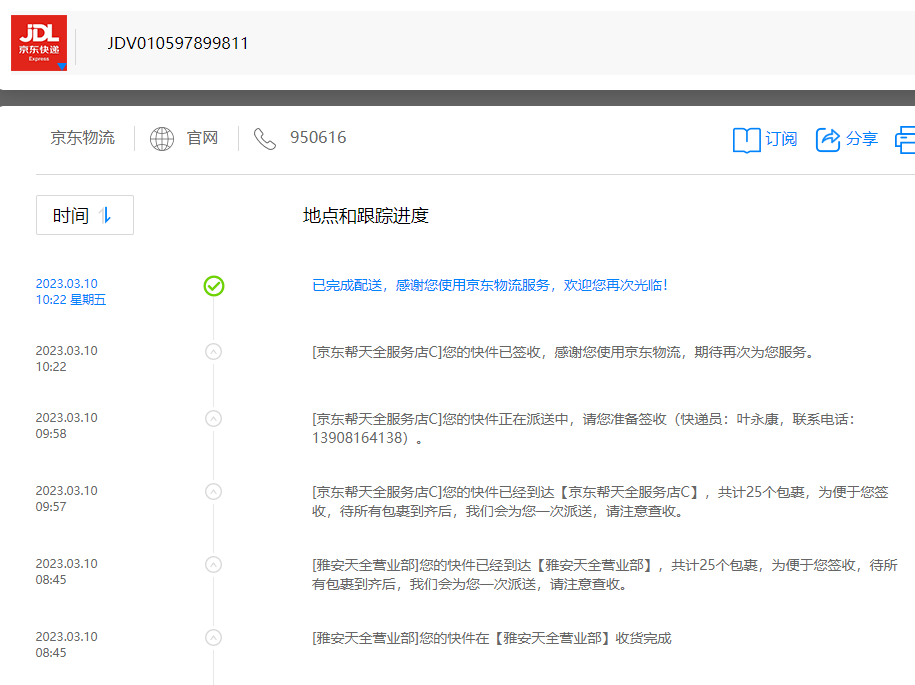Screen dimensions: 915x685
Task: Click the globe icon for the official website
Action: 162,139
